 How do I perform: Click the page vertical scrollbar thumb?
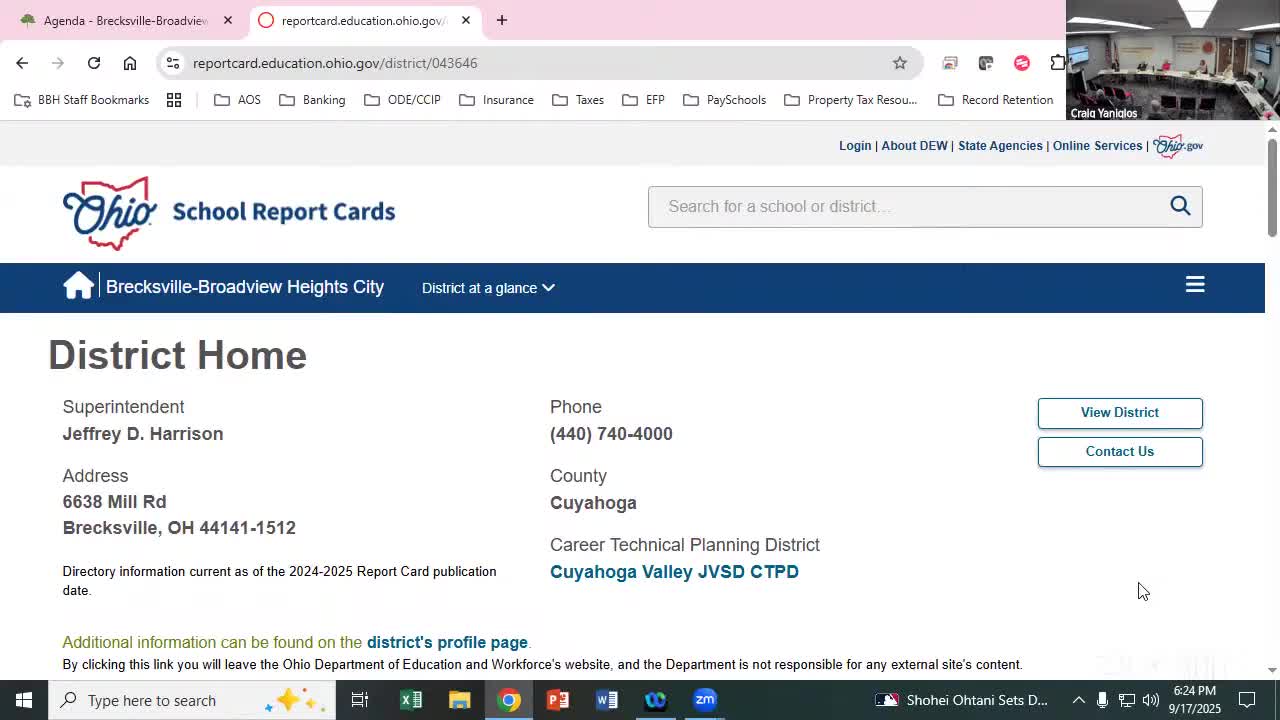[x=1272, y=187]
